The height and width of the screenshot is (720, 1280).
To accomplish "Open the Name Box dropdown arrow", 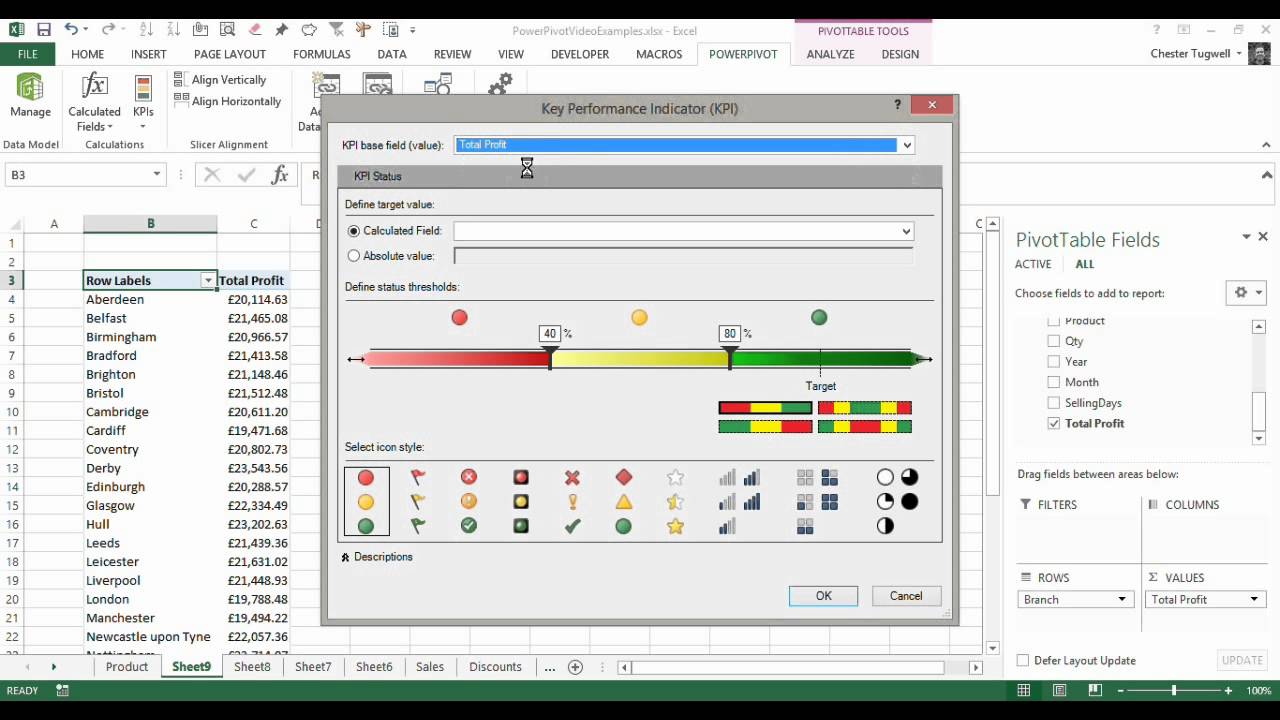I will [x=156, y=175].
